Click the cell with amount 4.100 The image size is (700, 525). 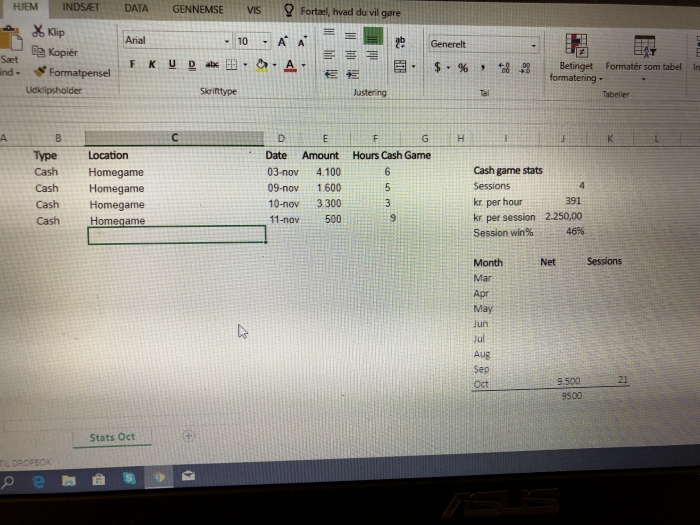click(x=329, y=172)
